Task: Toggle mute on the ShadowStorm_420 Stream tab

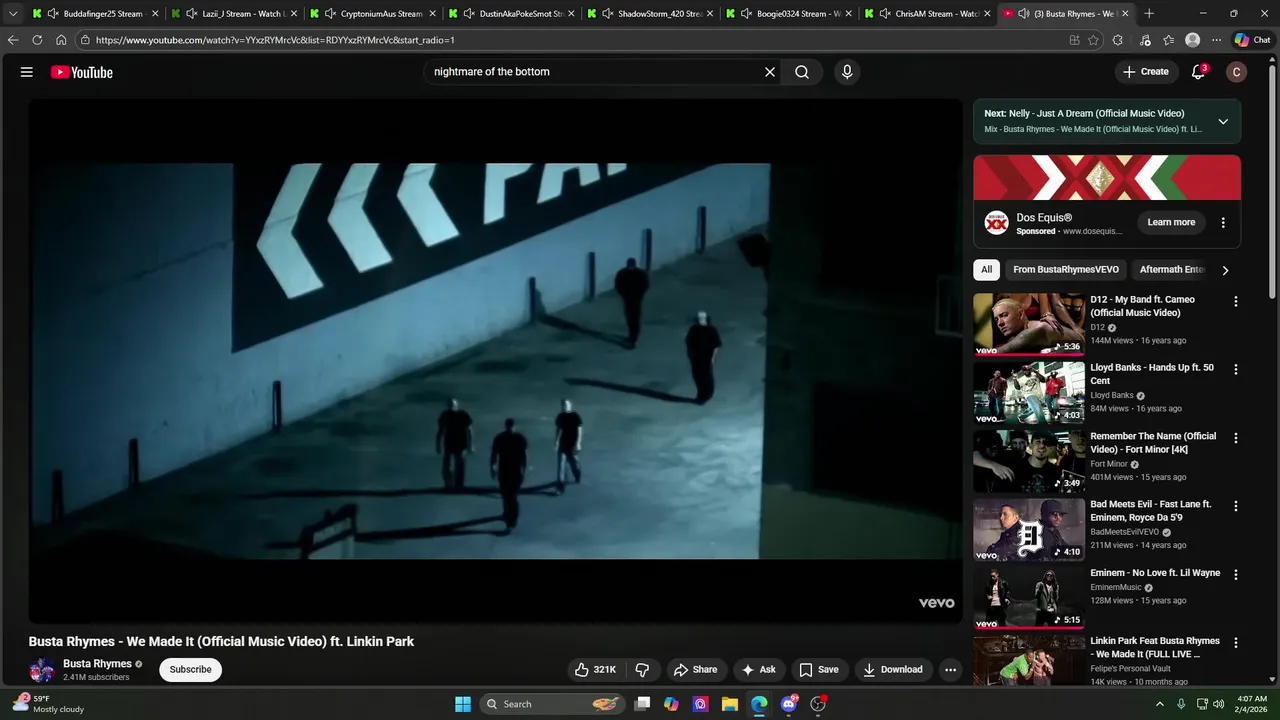Action: (x=607, y=14)
